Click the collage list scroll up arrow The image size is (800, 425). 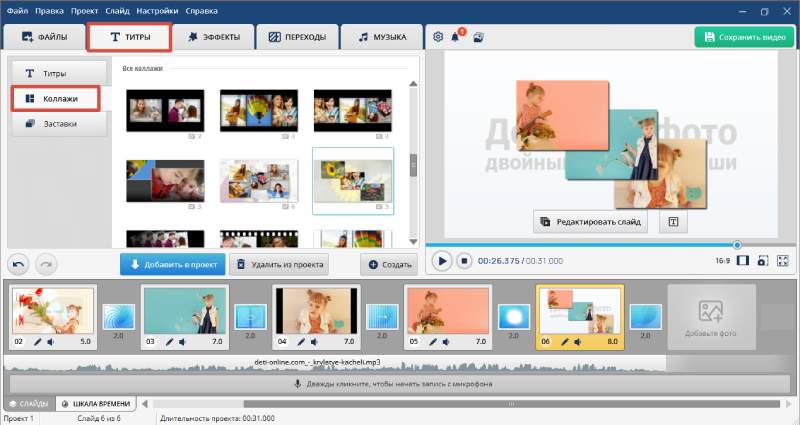(413, 84)
